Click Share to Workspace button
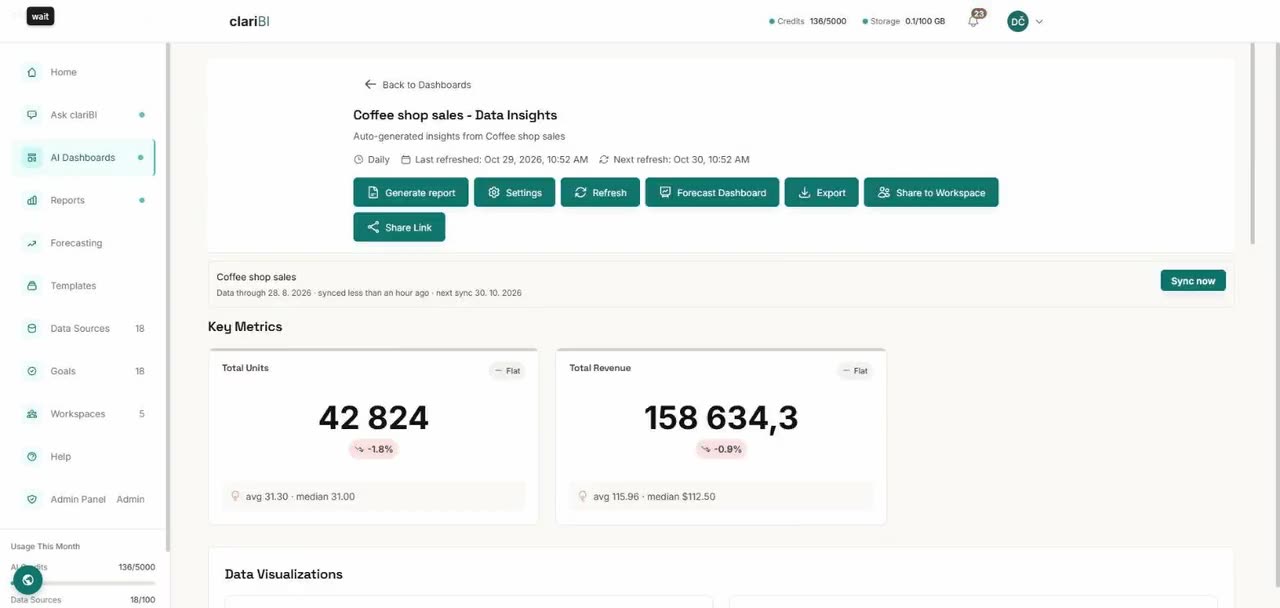Viewport: 1280px width, 608px height. [x=931, y=193]
